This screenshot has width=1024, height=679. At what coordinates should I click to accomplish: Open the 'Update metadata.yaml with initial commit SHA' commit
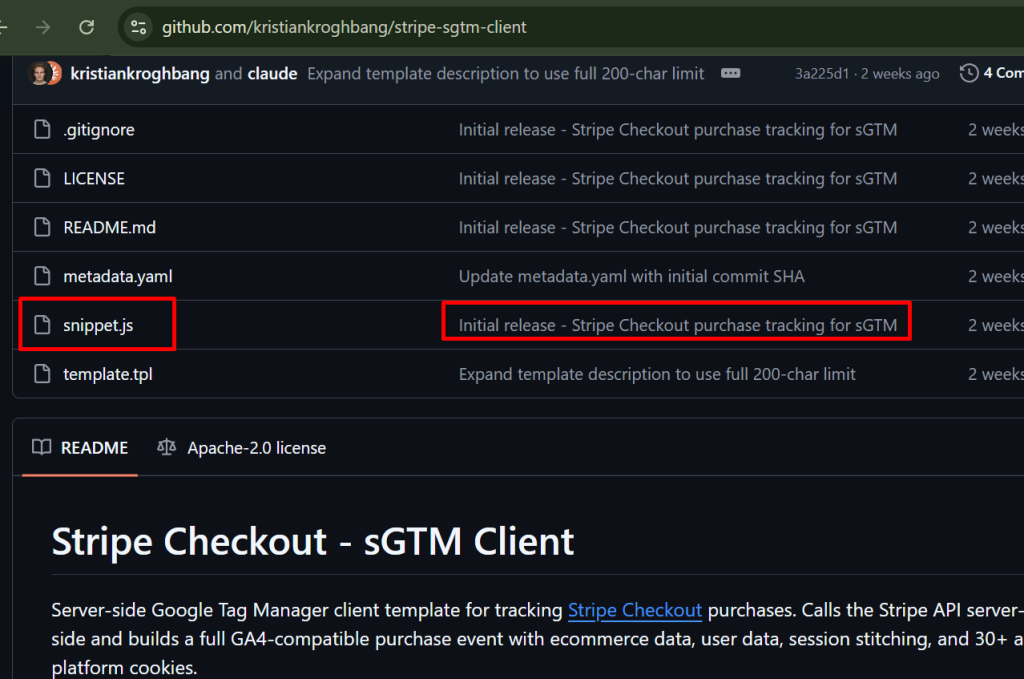tap(631, 276)
